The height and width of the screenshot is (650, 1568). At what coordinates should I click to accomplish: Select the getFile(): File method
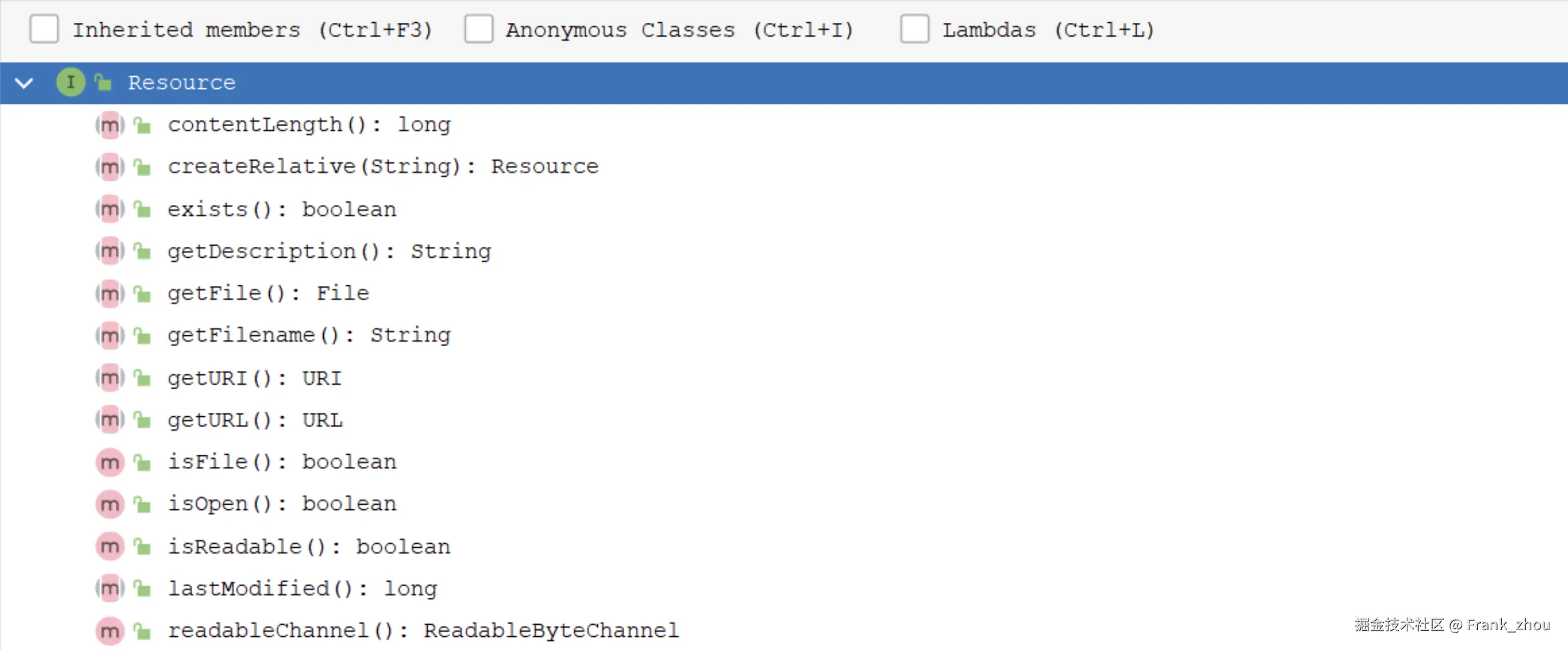[269, 293]
